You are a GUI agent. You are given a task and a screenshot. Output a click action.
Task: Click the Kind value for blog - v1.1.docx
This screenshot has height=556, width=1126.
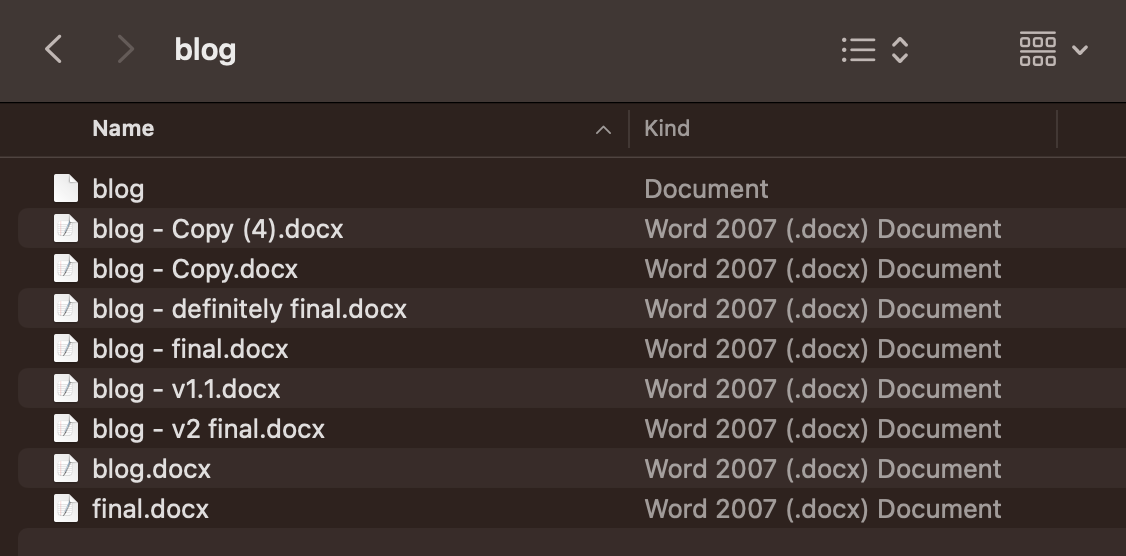(x=822, y=389)
